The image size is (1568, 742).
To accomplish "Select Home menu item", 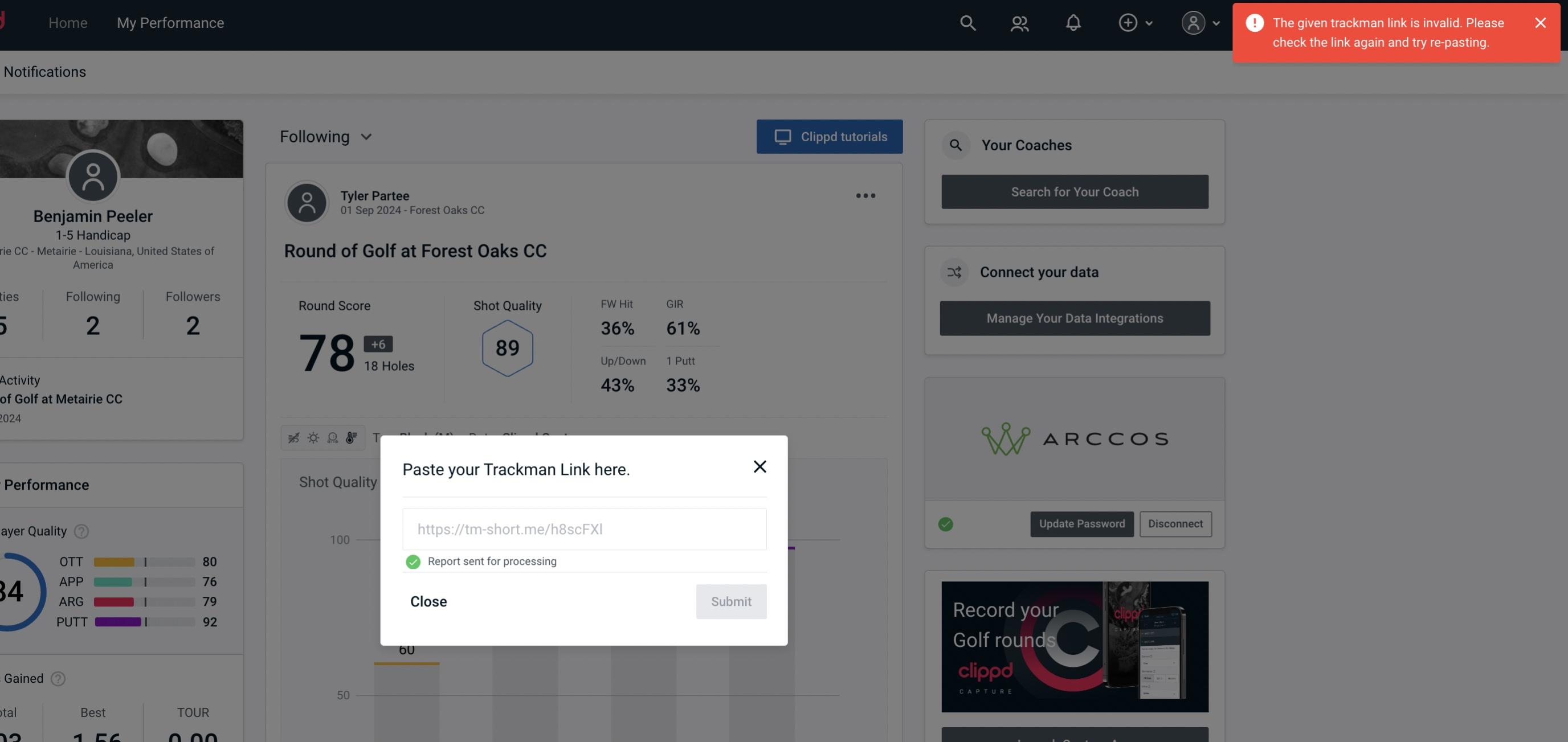I will [68, 21].
